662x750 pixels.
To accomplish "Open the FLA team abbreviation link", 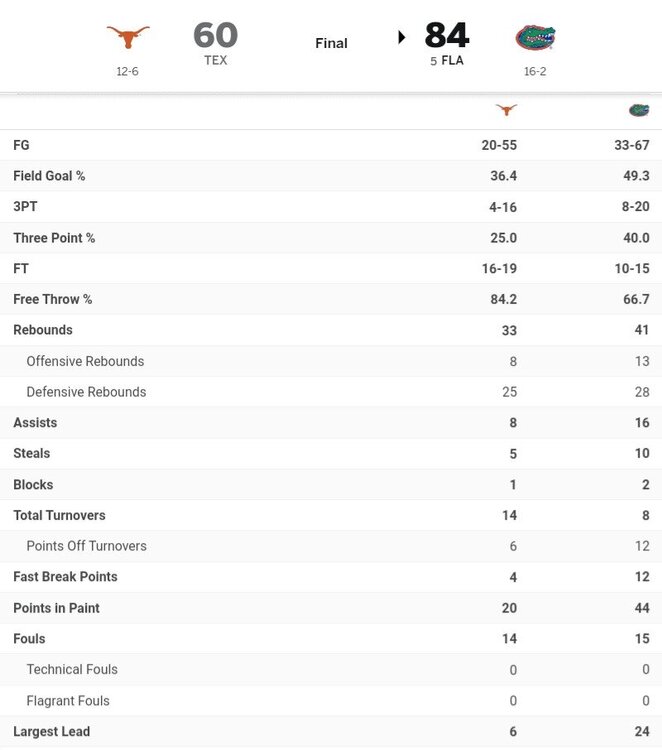I will click(453, 60).
